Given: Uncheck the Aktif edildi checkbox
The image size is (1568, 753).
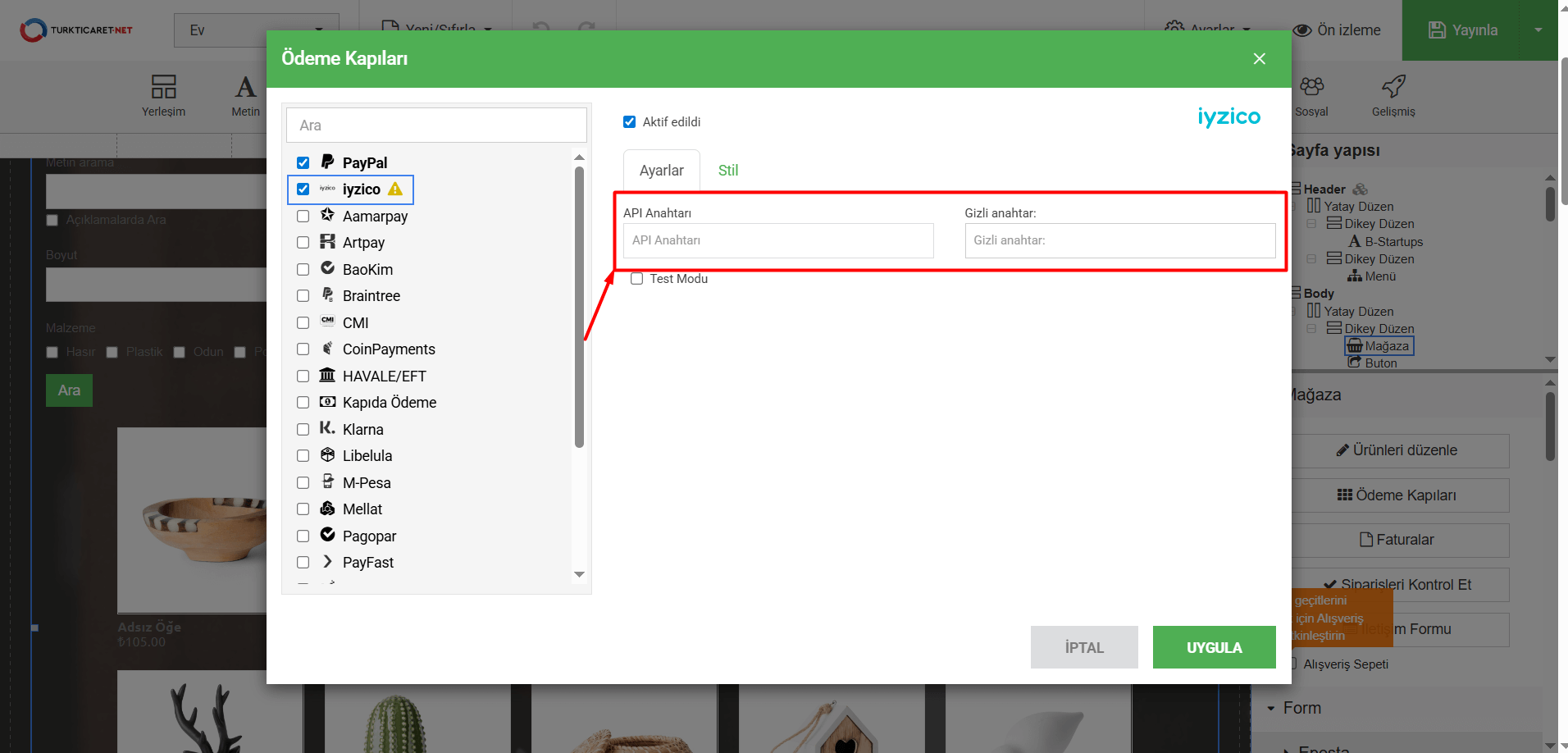Looking at the screenshot, I should [x=629, y=122].
